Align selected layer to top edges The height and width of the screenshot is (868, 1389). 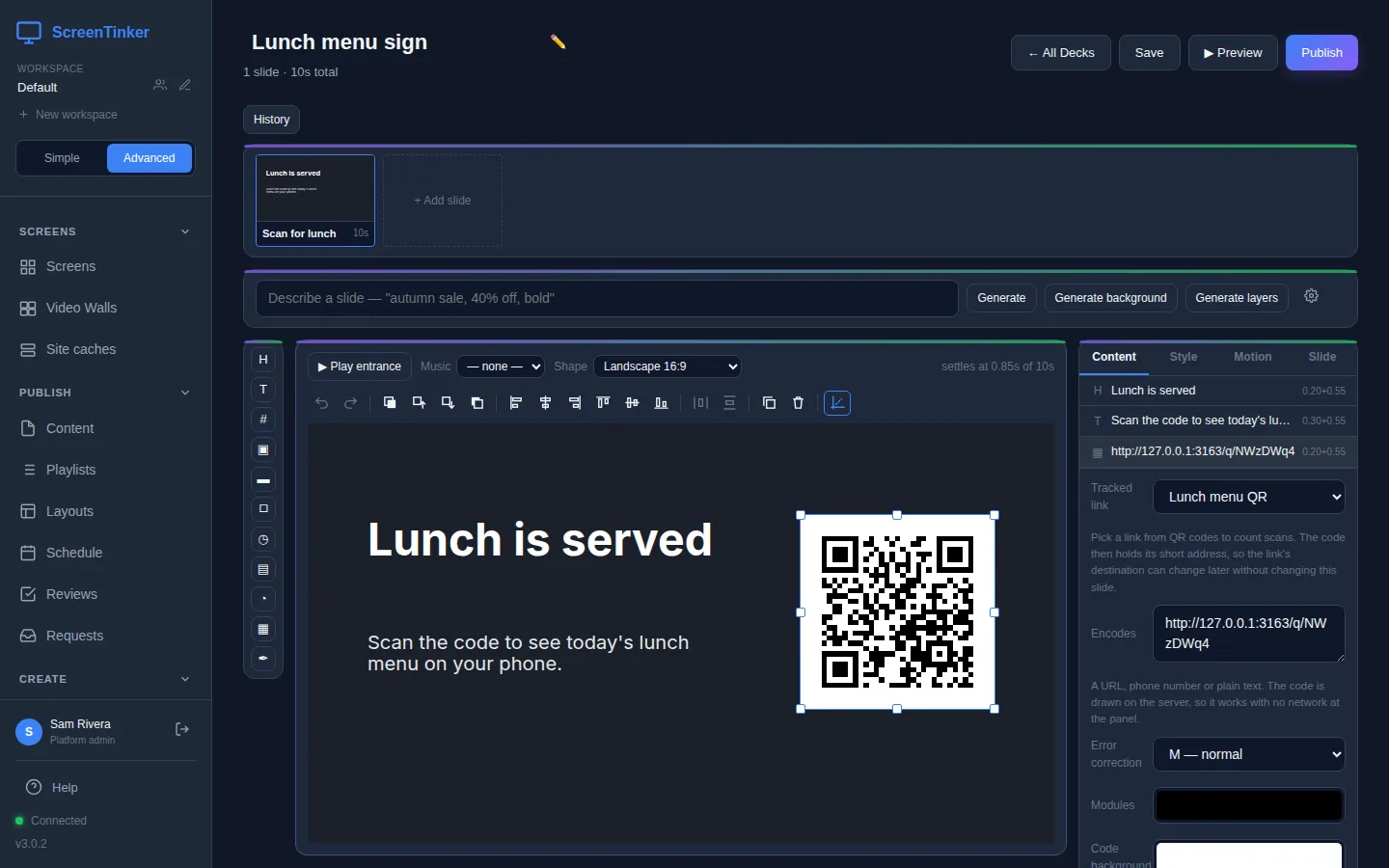[x=604, y=403]
